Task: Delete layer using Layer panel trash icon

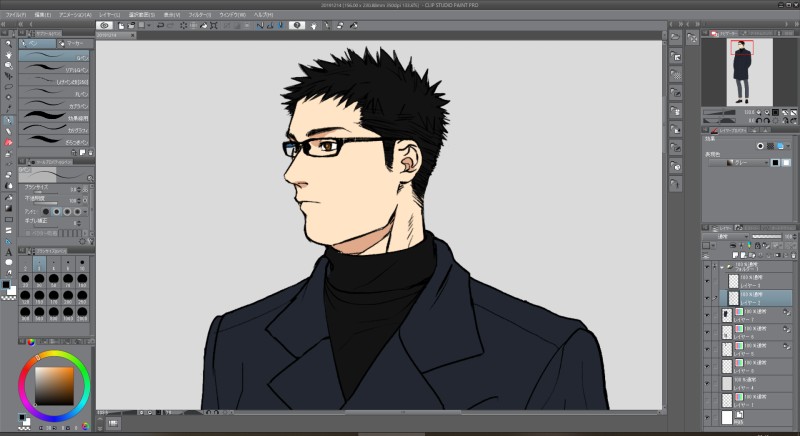Action: [x=793, y=254]
